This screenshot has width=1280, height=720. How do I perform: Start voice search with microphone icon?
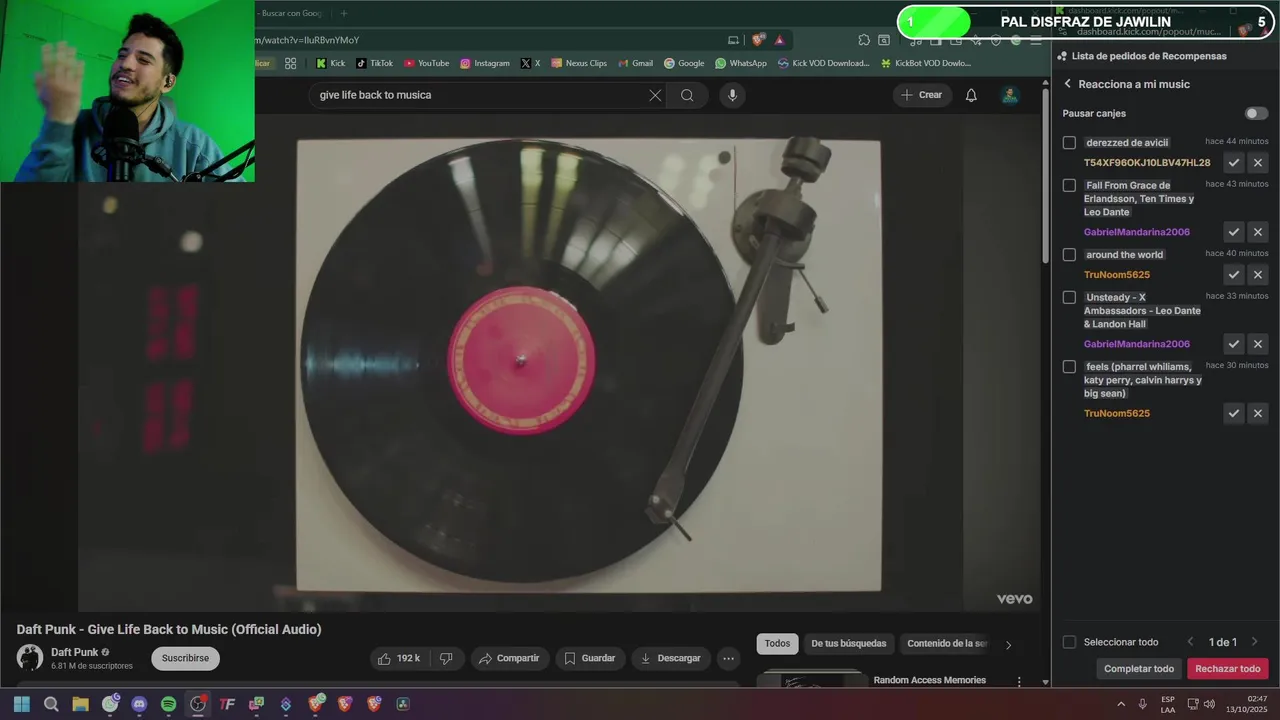point(732,95)
